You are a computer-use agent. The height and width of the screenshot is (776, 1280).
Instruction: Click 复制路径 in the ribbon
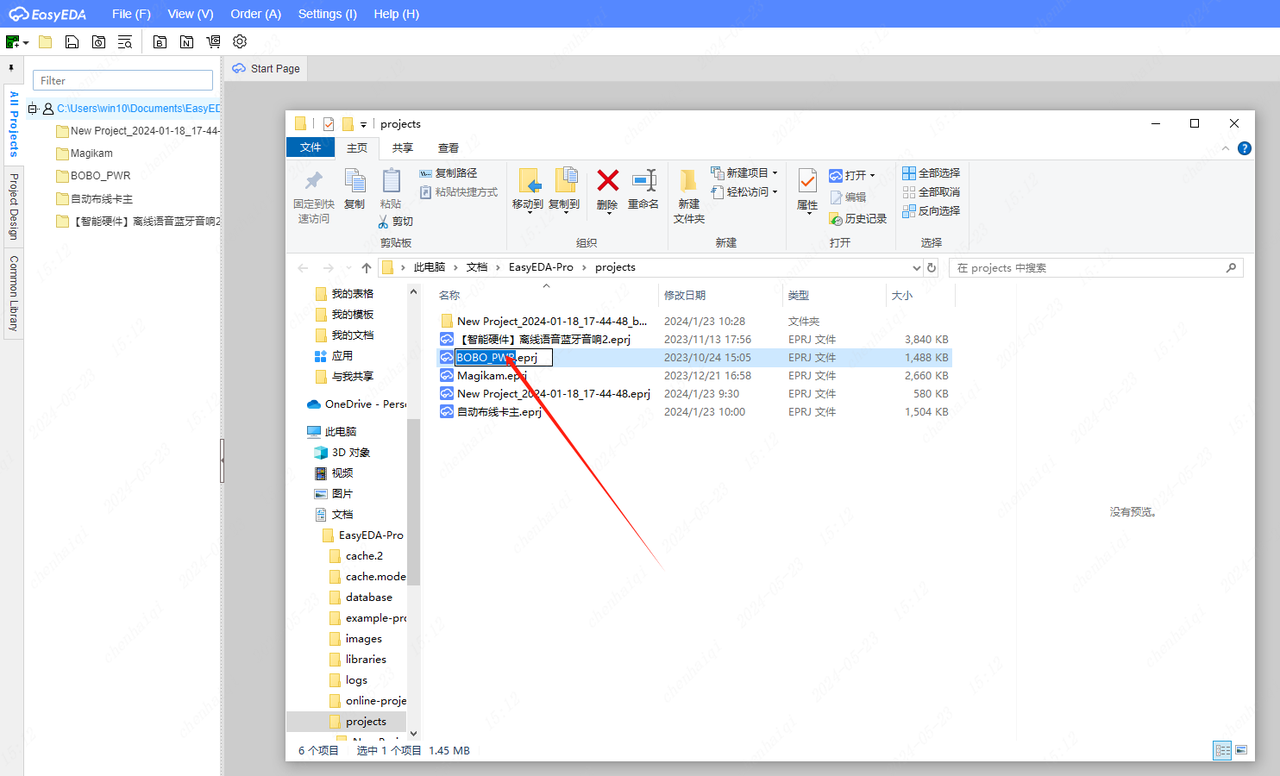click(448, 173)
